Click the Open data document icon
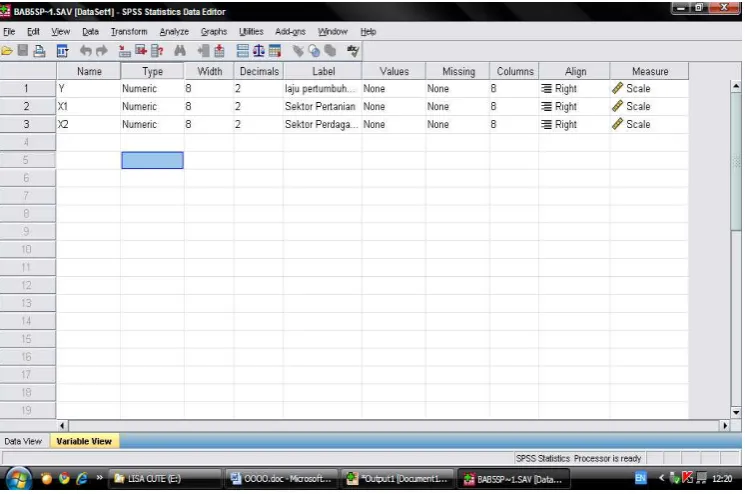 [7, 51]
